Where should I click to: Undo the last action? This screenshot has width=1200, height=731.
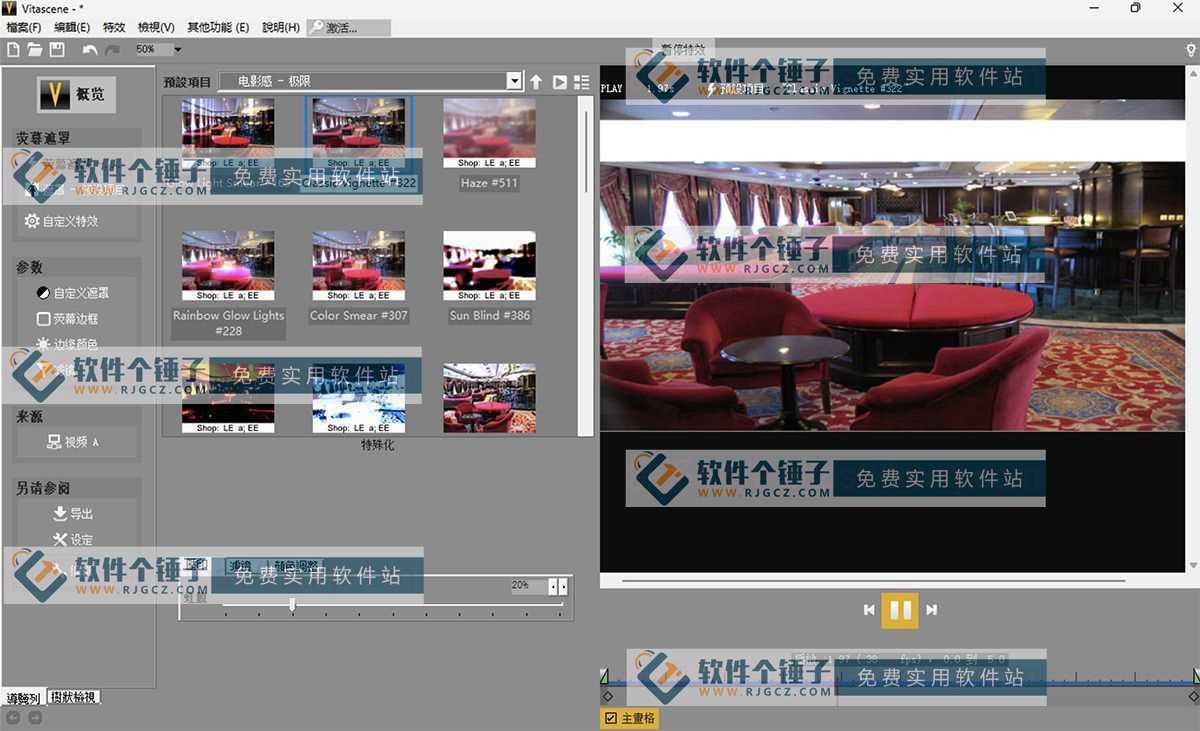91,50
